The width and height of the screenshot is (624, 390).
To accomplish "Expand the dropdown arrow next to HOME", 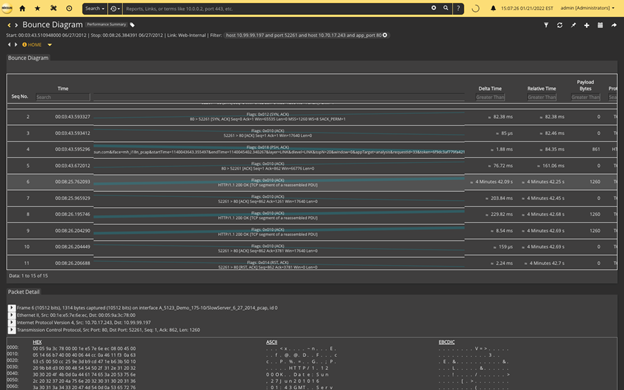I will 50,45.
